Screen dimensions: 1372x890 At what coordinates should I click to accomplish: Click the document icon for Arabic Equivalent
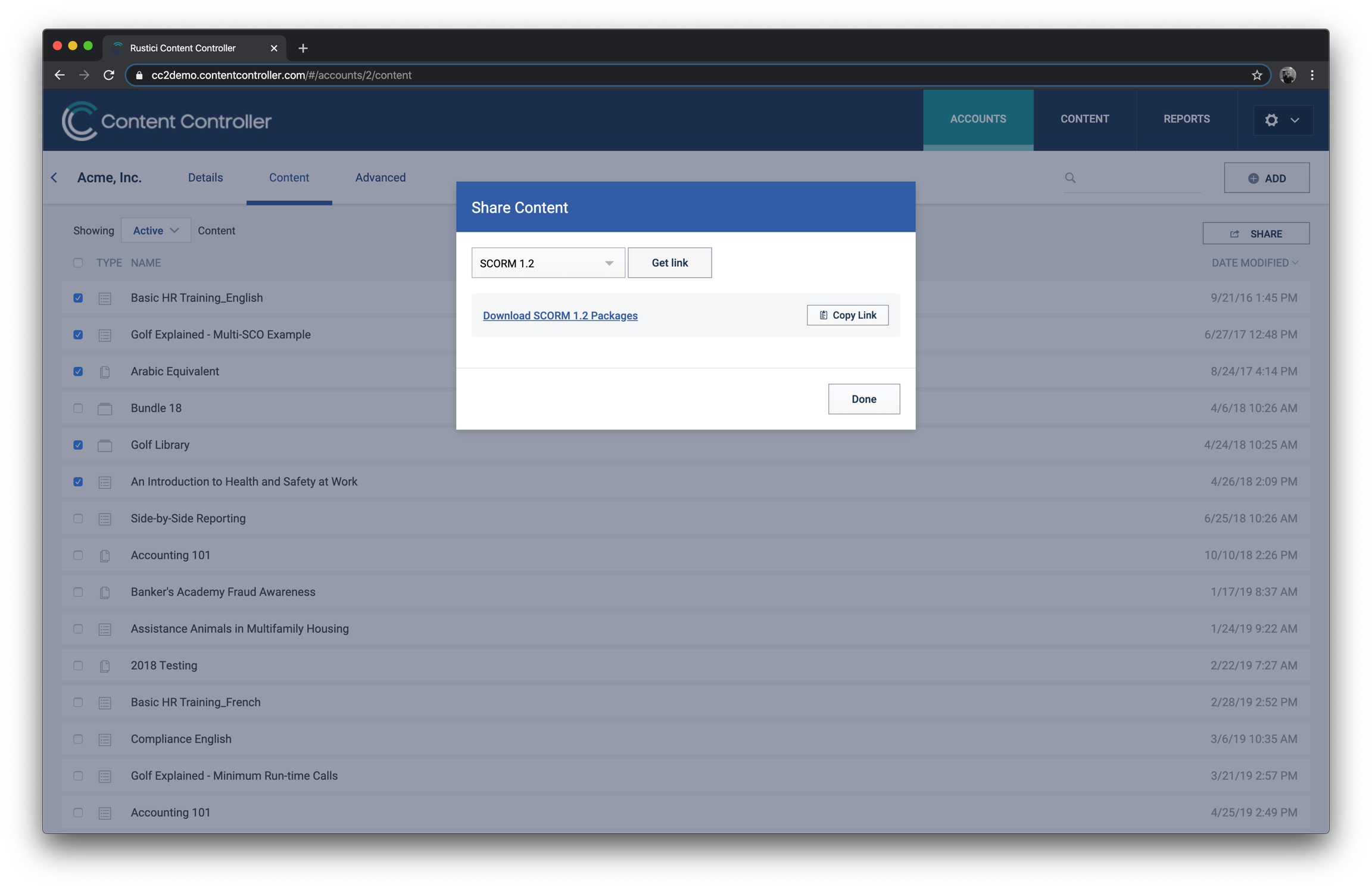click(x=105, y=372)
